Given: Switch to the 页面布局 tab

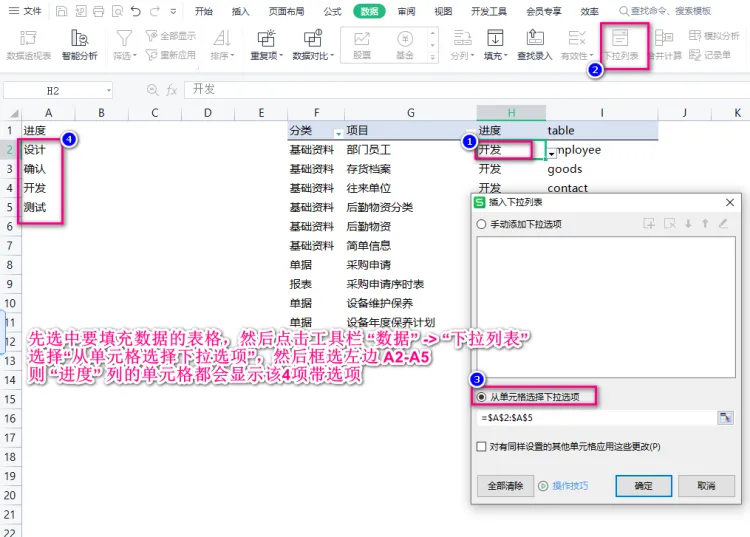Looking at the screenshot, I should coord(287,11).
